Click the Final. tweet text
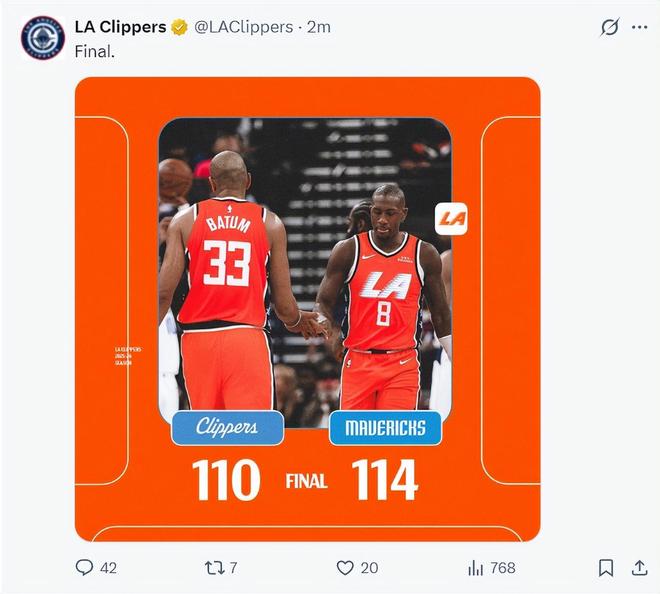Viewport: 660px width, 594px height. point(95,52)
